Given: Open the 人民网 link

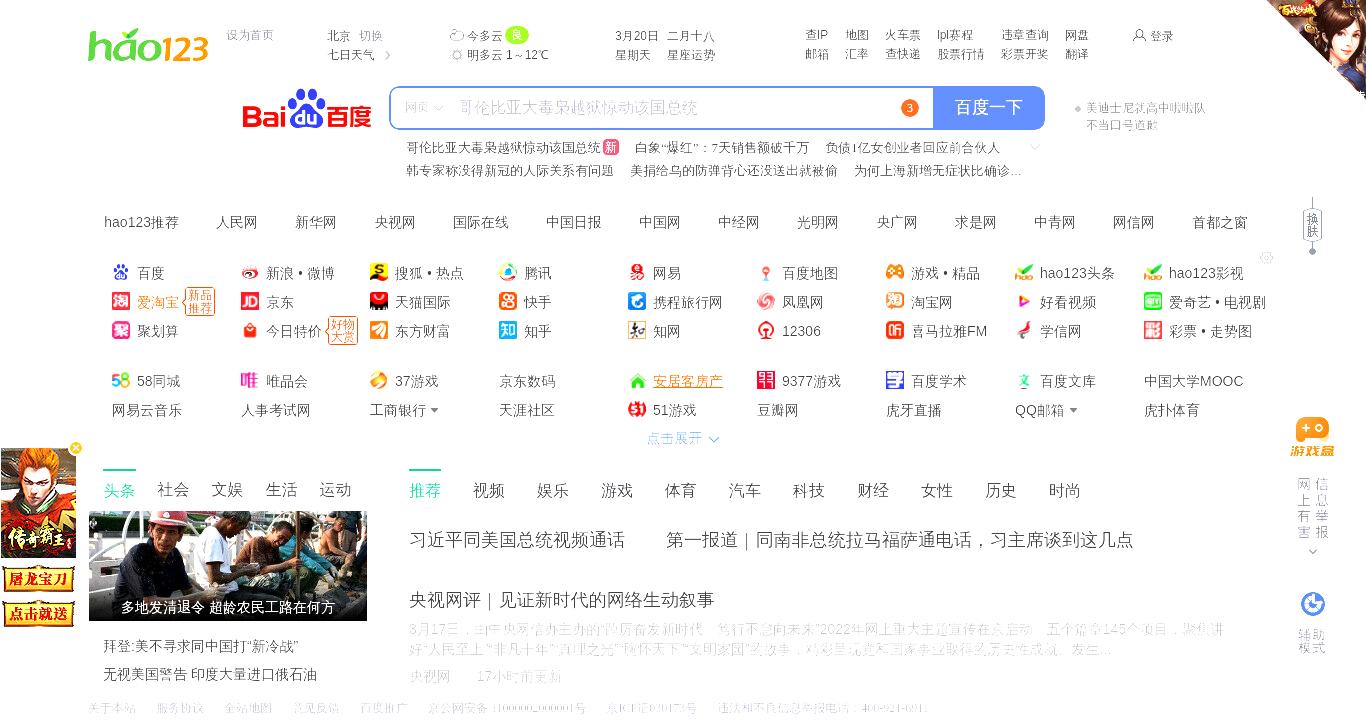Looking at the screenshot, I should tap(237, 223).
